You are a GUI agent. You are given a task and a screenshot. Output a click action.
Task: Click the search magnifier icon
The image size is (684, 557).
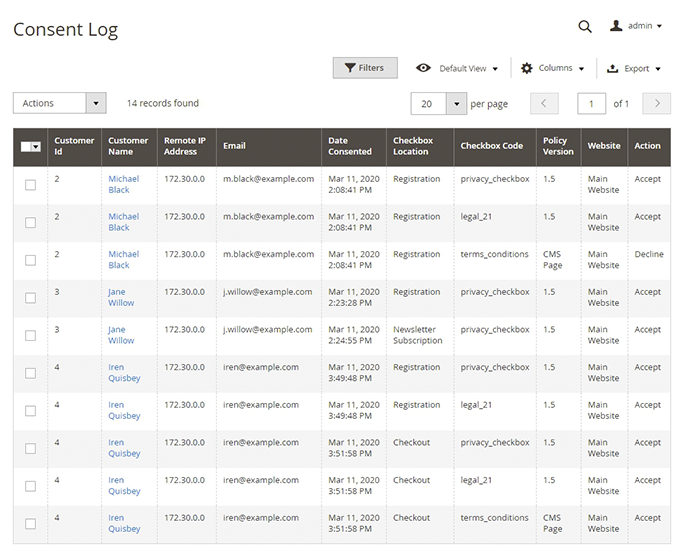click(x=585, y=27)
